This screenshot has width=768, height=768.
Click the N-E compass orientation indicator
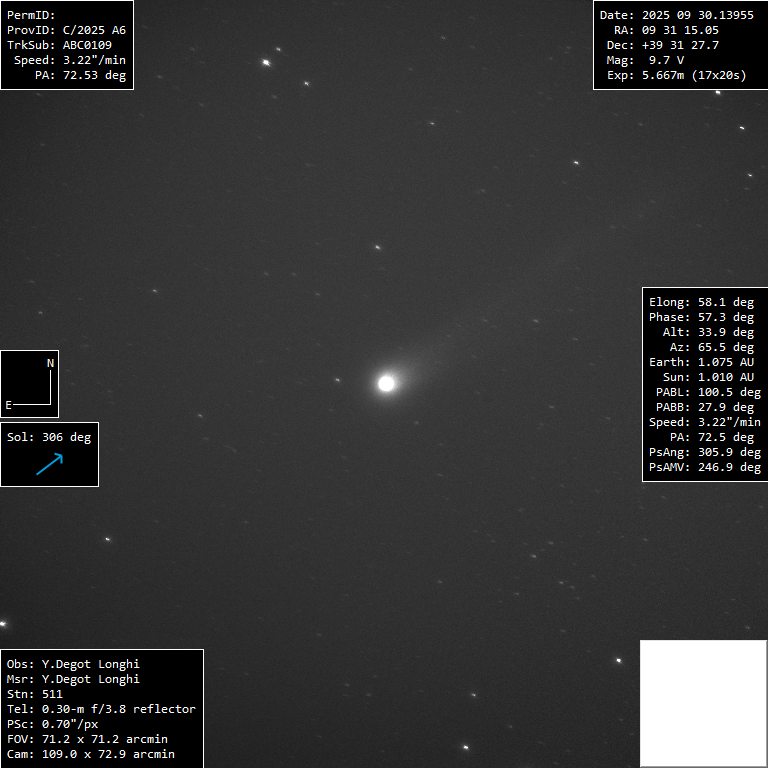pos(30,384)
